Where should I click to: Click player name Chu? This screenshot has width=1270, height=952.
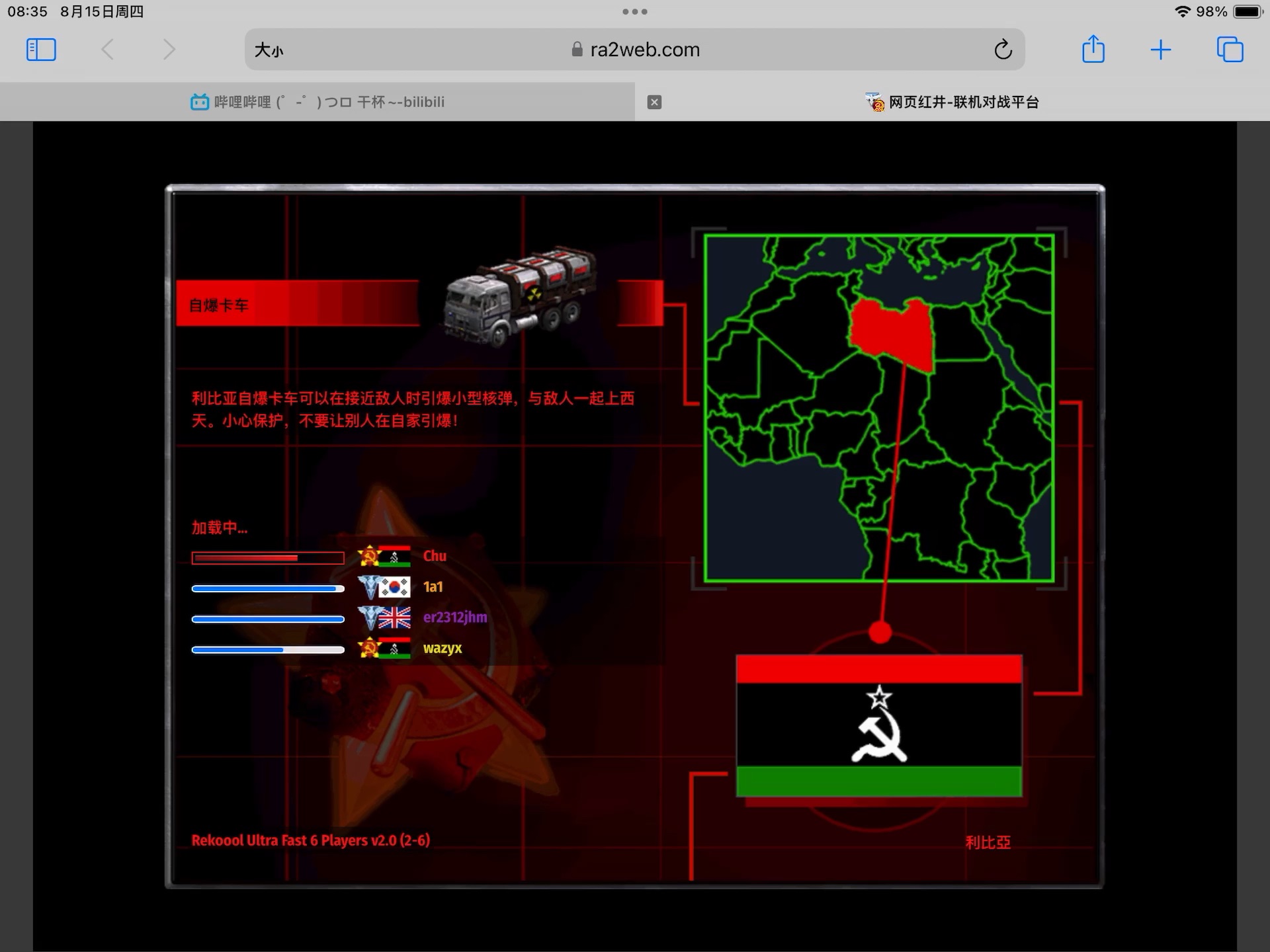pyautogui.click(x=435, y=556)
